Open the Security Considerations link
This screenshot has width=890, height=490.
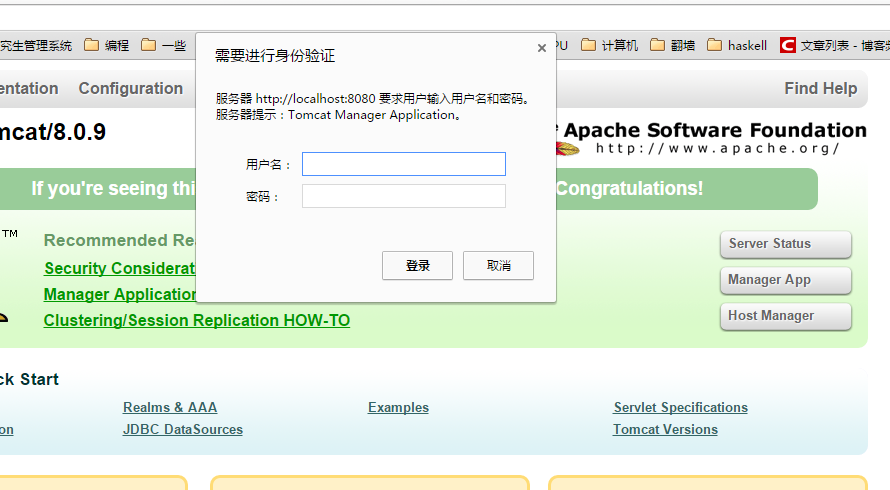(120, 268)
